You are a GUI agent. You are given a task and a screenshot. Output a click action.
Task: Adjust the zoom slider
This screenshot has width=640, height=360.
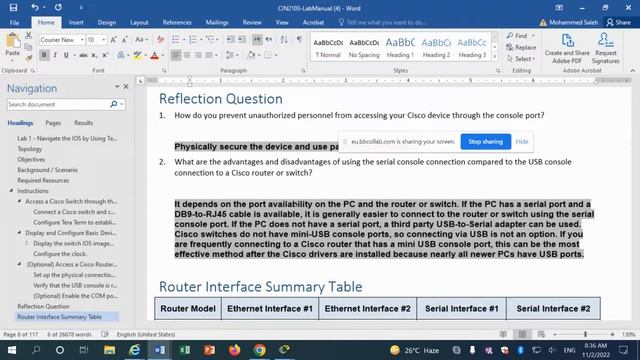click(x=585, y=334)
